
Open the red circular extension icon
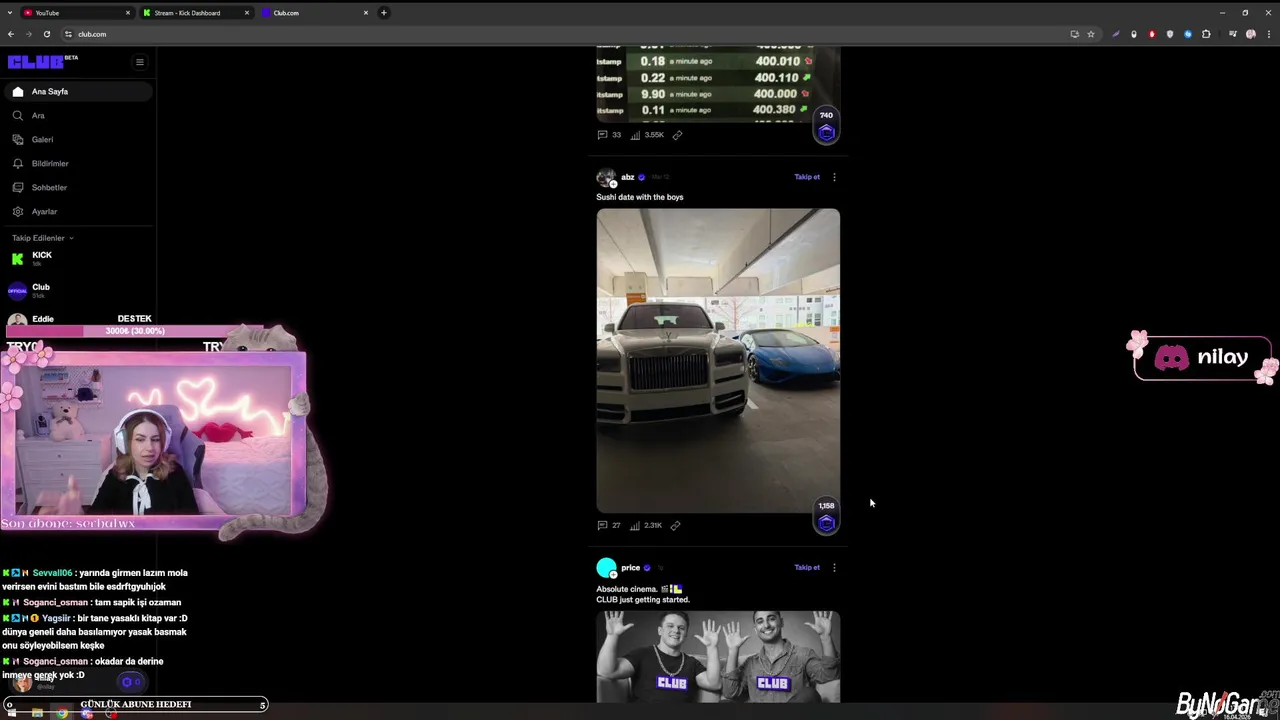pyautogui.click(x=1152, y=34)
